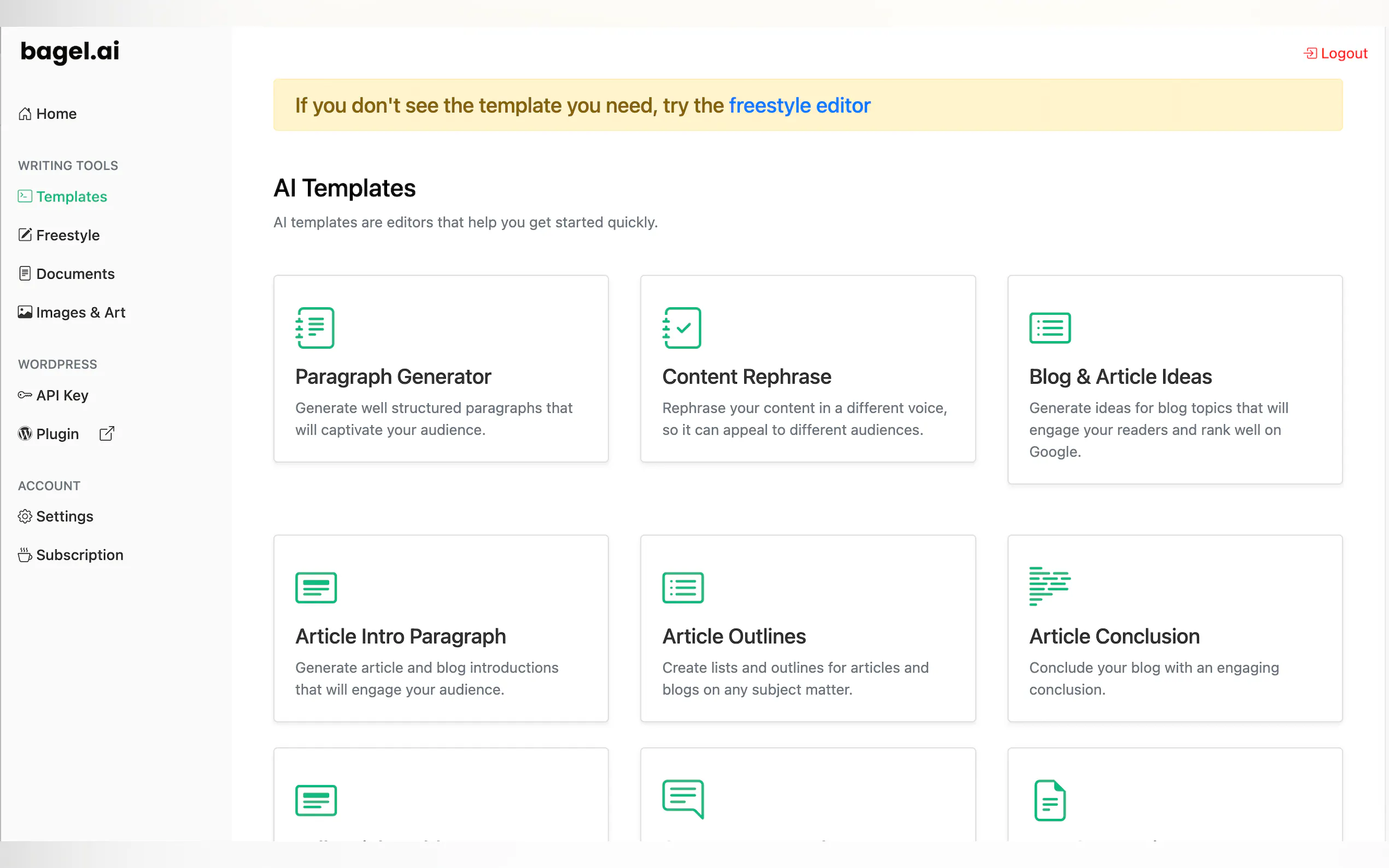Click the Paragraph Generator notebook icon
The height and width of the screenshot is (868, 1389).
pos(314,328)
